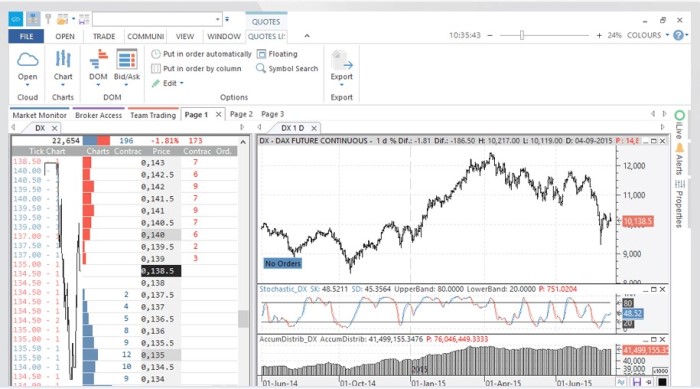
Task: Toggle Put in order automatically
Action: pos(201,54)
